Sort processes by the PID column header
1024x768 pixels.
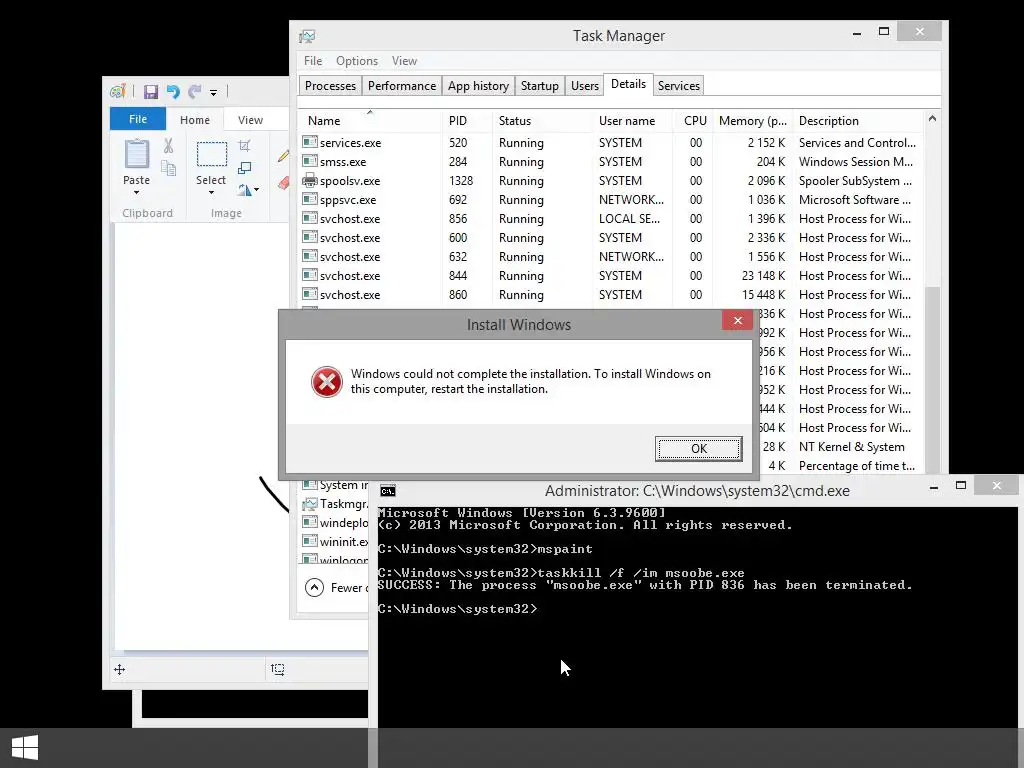[466, 121]
